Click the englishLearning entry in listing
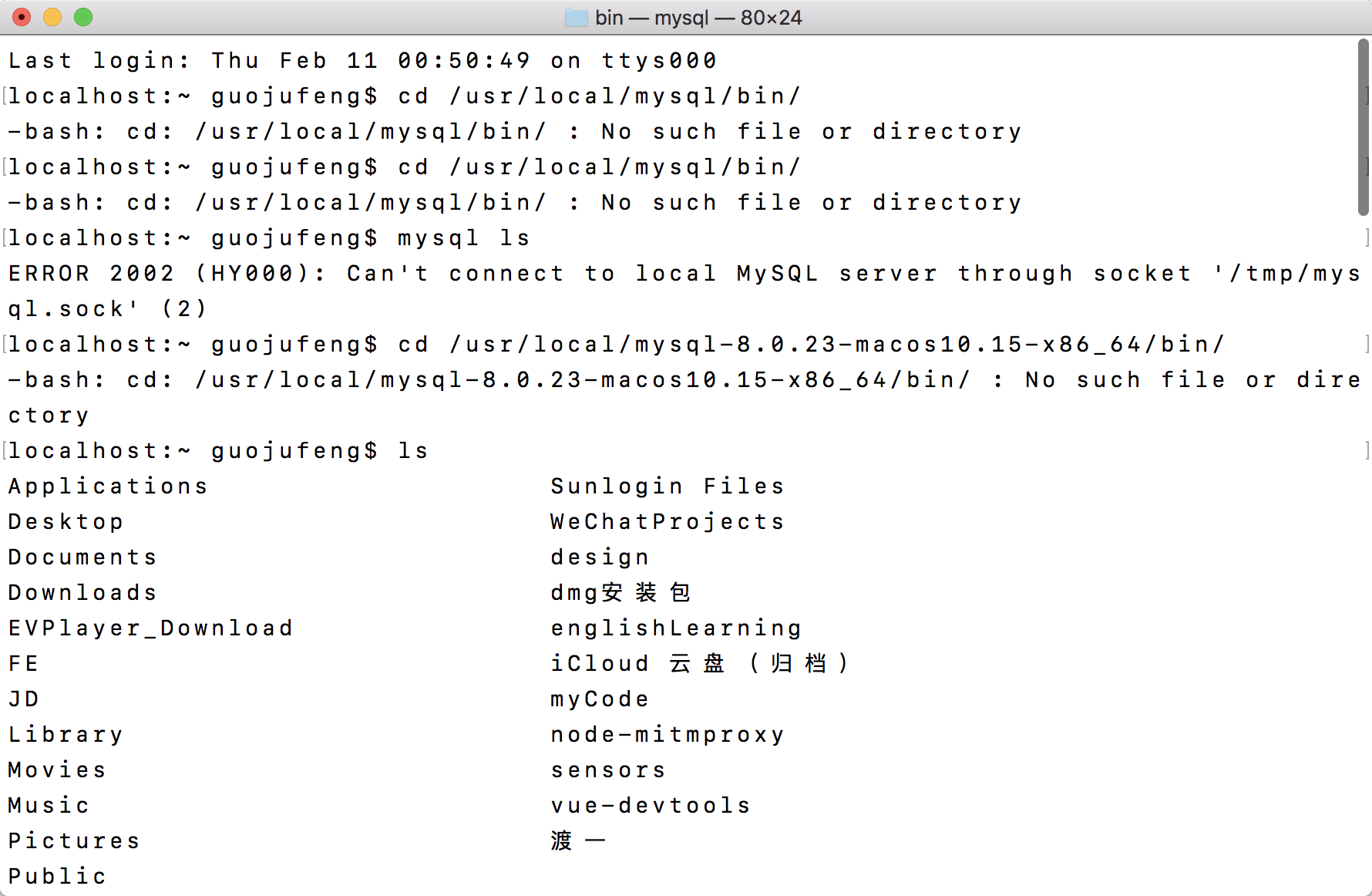Viewport: 1372px width, 896px height. tap(676, 628)
